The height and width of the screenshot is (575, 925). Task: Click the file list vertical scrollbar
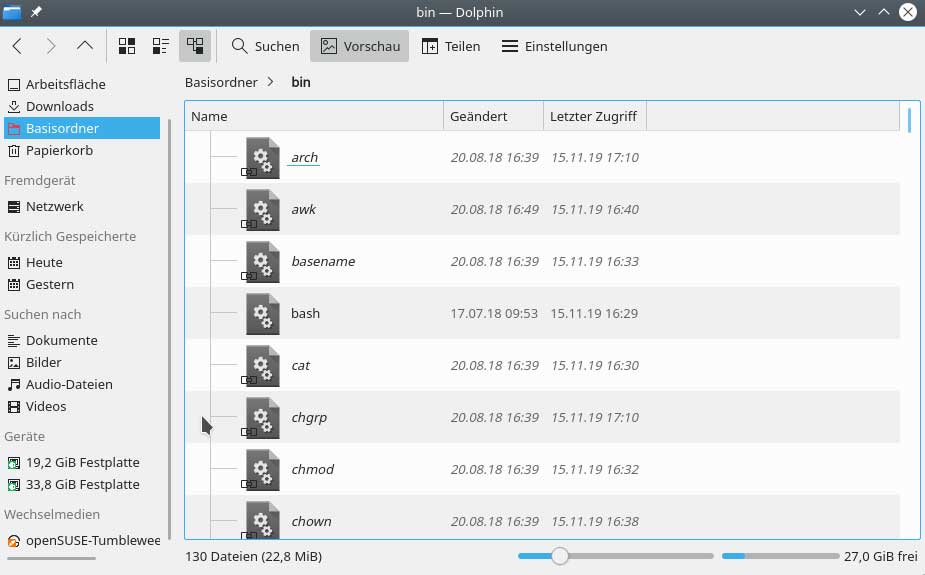click(910, 121)
